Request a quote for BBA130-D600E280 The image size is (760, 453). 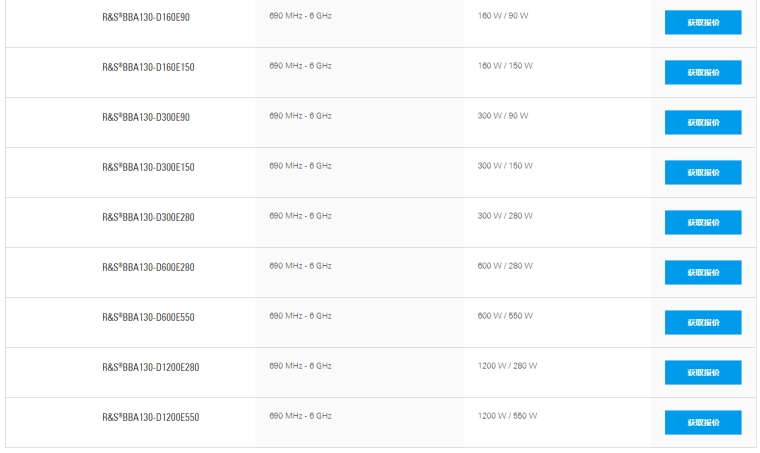pos(703,273)
